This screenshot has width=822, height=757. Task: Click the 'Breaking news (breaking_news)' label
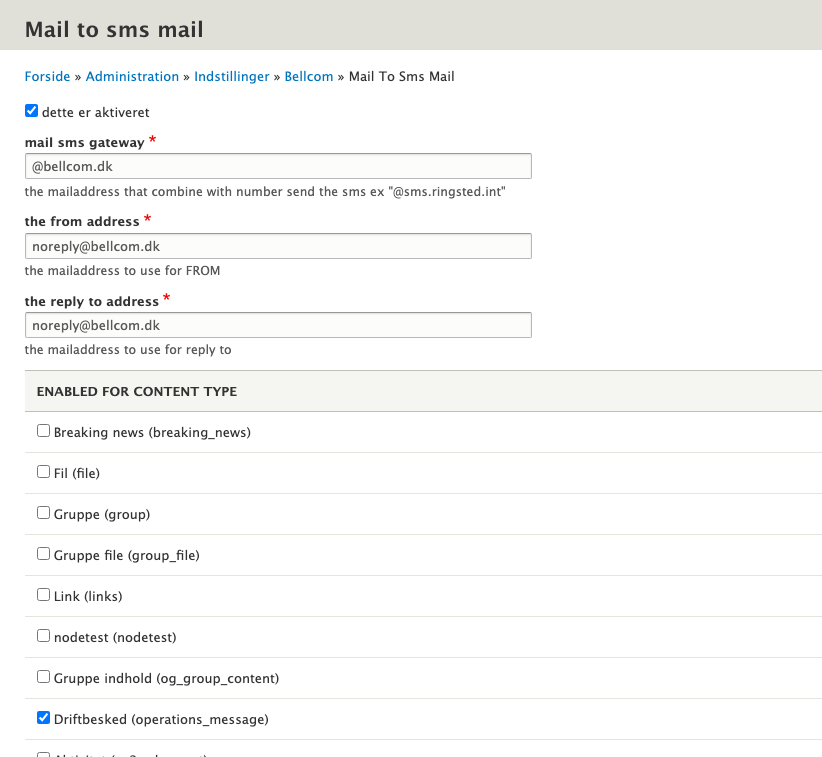pyautogui.click(x=152, y=433)
